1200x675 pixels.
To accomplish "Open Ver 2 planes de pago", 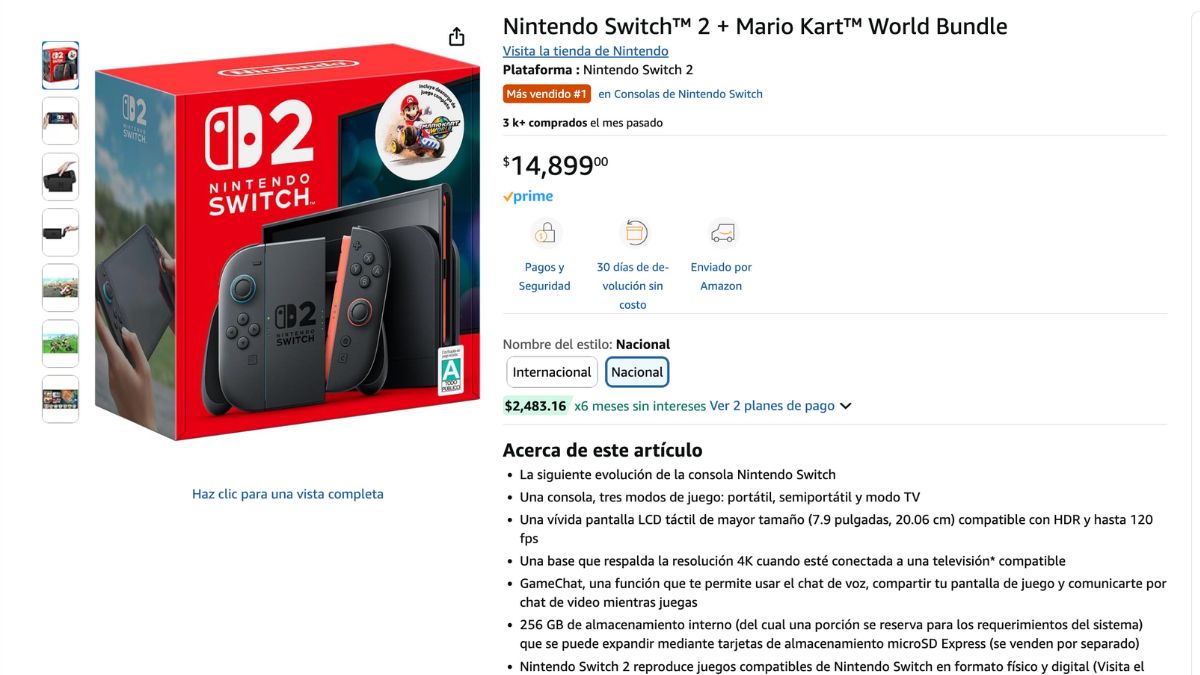I will click(x=772, y=406).
